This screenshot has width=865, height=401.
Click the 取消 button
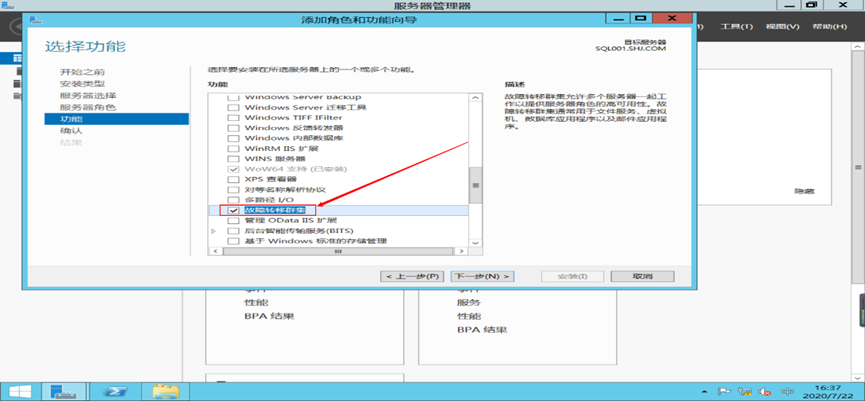(643, 276)
